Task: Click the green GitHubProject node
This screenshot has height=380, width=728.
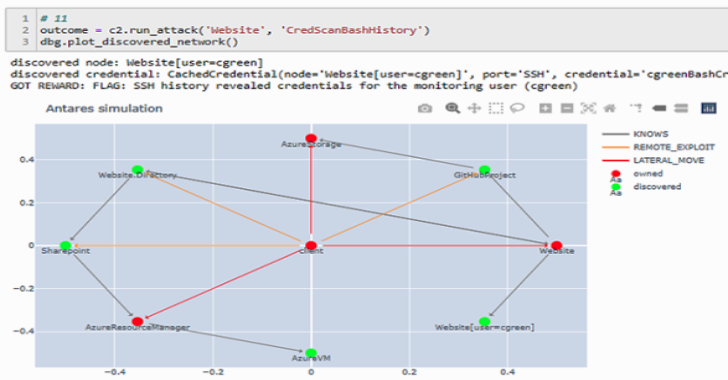Action: pos(484,170)
